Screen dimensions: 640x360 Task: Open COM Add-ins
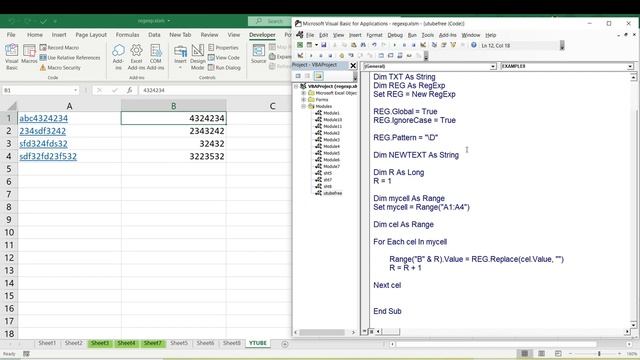[x=156, y=56]
